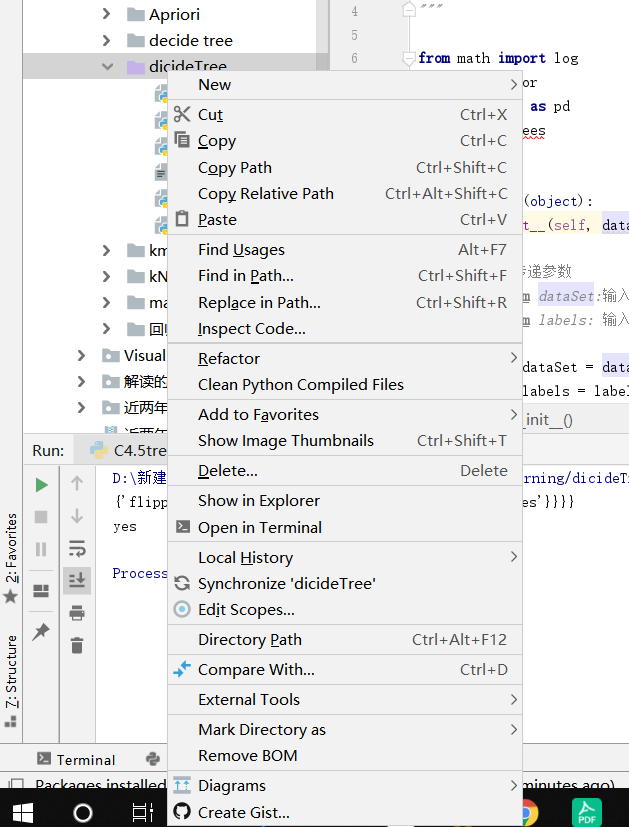This screenshot has height=827, width=629.
Task: Rerun with green play button
Action: click(41, 485)
